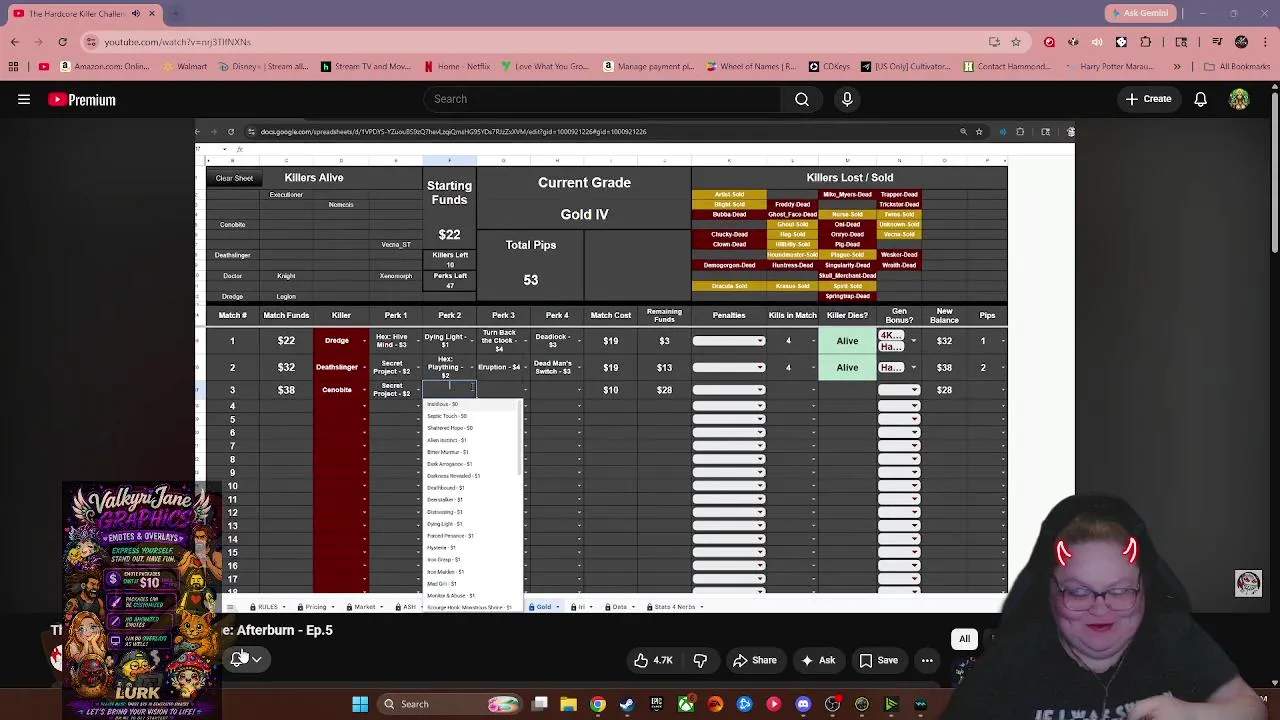This screenshot has height=720, width=1280.
Task: Click the Ask Gemini button
Action: pyautogui.click(x=1143, y=13)
